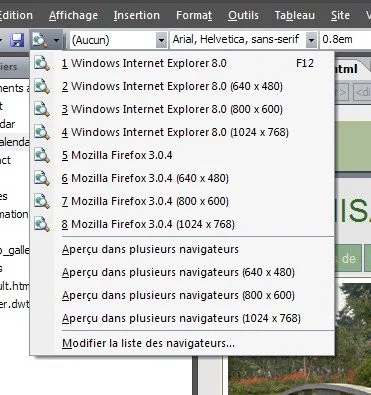371x395 pixels.
Task: Open the Outils menu
Action: pos(243,15)
